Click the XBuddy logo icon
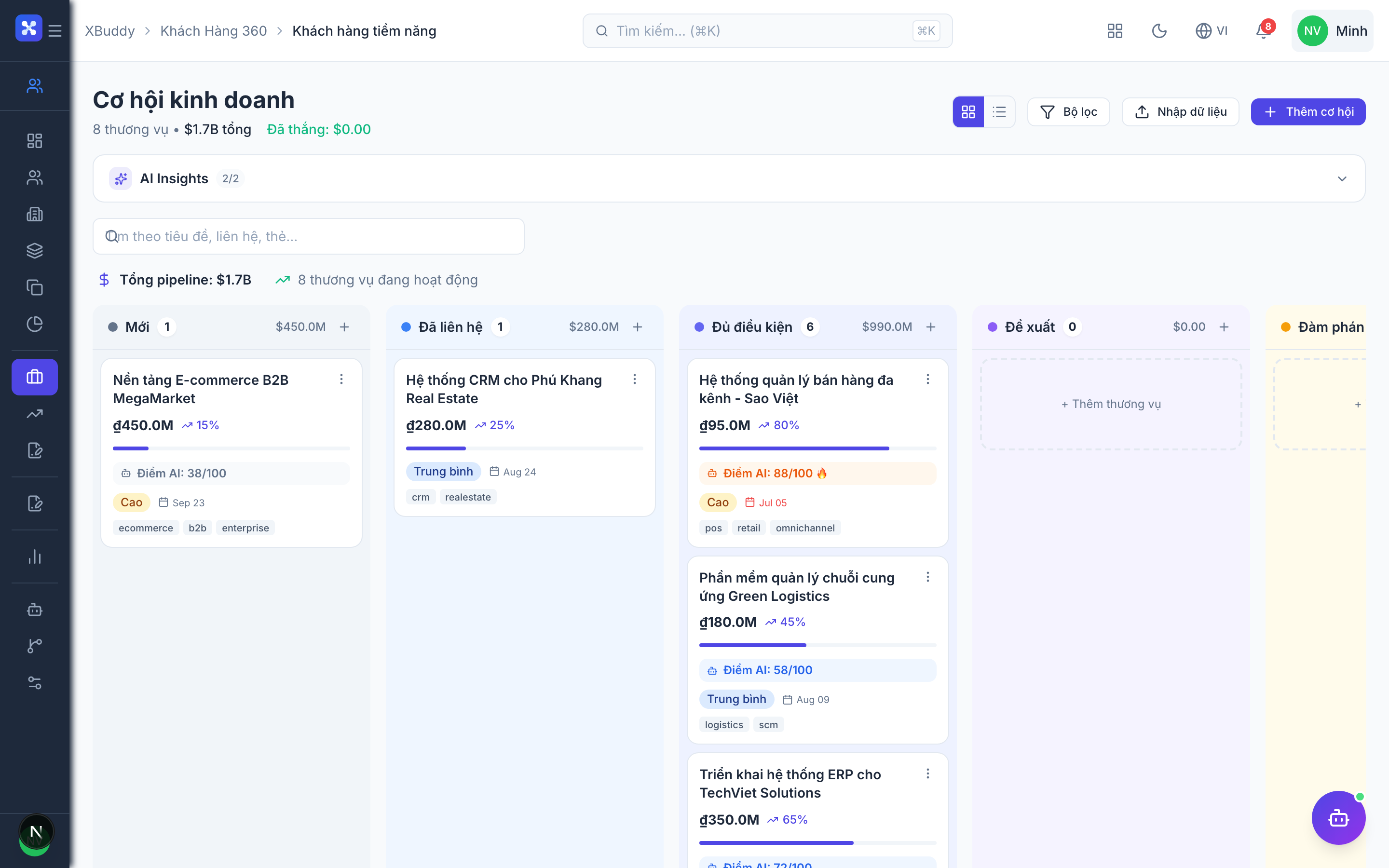Screen dimensions: 1389x868 point(29,28)
